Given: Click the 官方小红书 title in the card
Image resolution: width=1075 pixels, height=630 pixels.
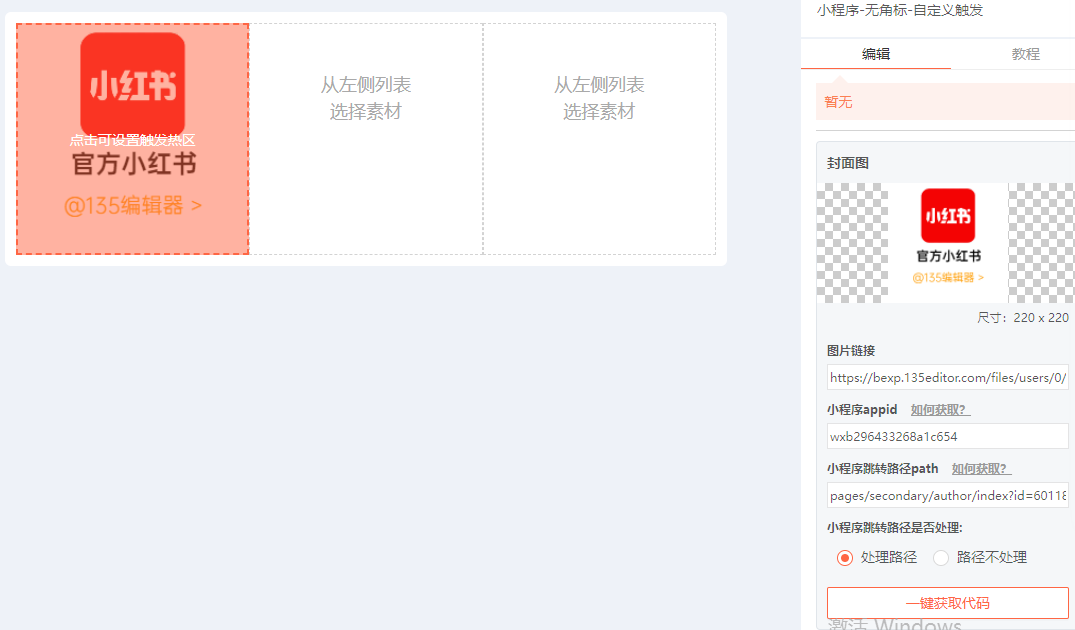Looking at the screenshot, I should pyautogui.click(x=134, y=165).
